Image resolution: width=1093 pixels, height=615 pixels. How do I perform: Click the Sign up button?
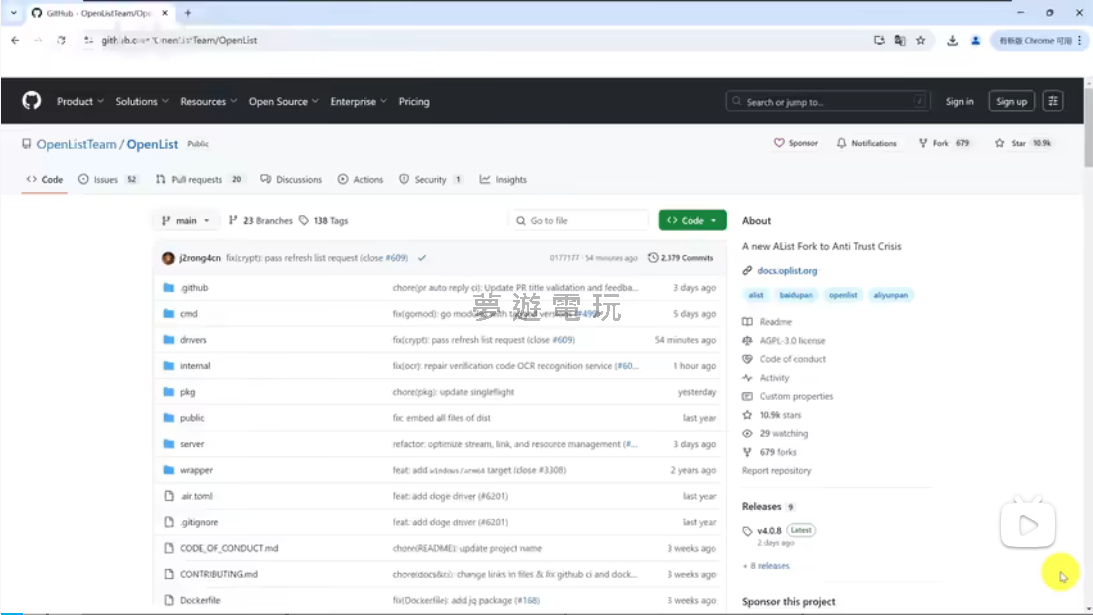1011,101
